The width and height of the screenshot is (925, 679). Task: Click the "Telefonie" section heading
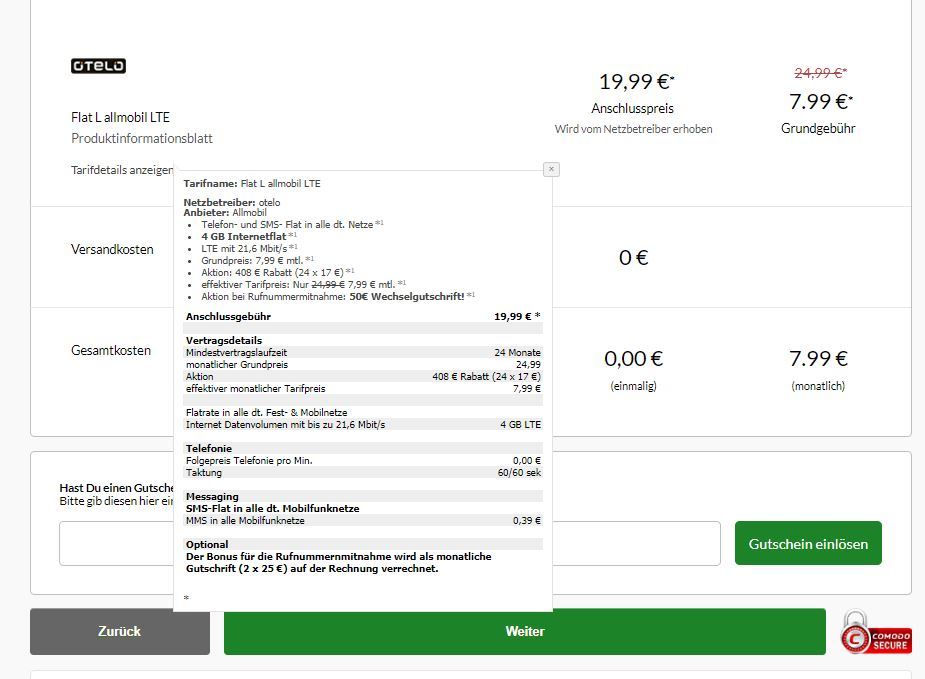click(209, 448)
